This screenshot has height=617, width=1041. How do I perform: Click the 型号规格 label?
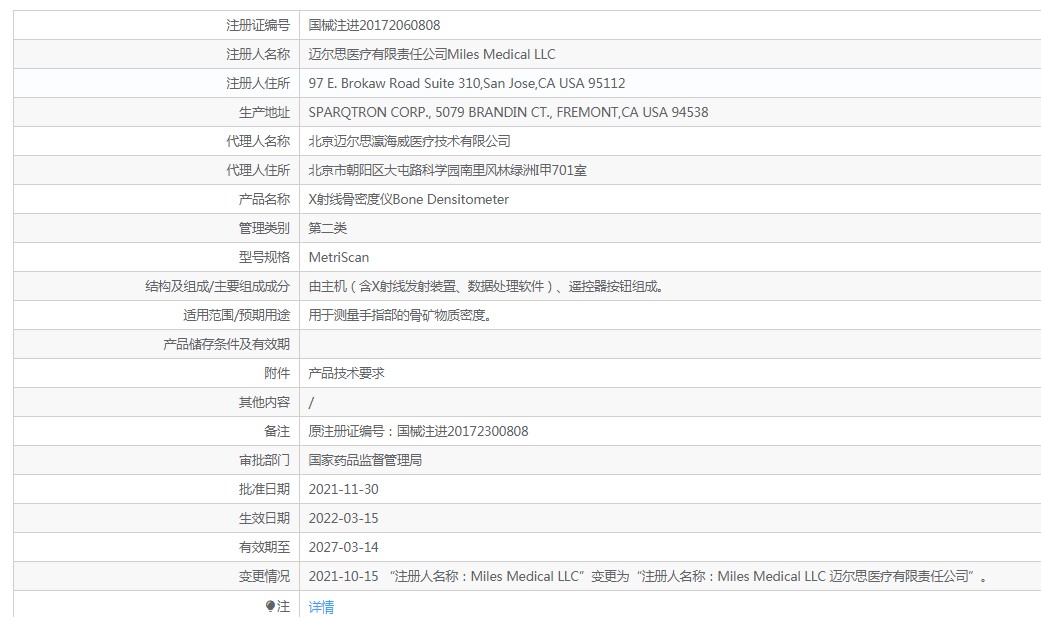264,257
